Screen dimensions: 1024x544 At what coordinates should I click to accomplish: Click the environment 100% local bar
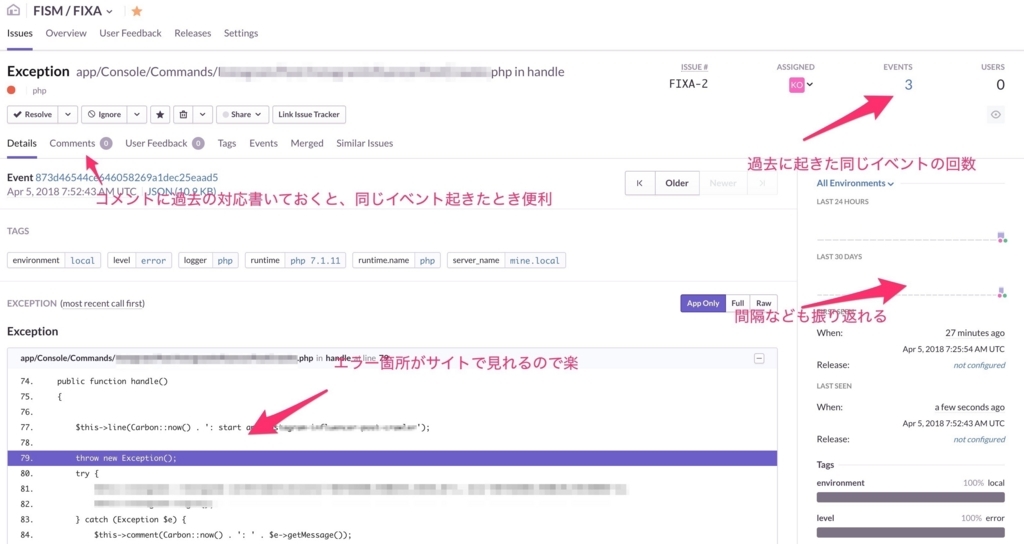coord(910,497)
